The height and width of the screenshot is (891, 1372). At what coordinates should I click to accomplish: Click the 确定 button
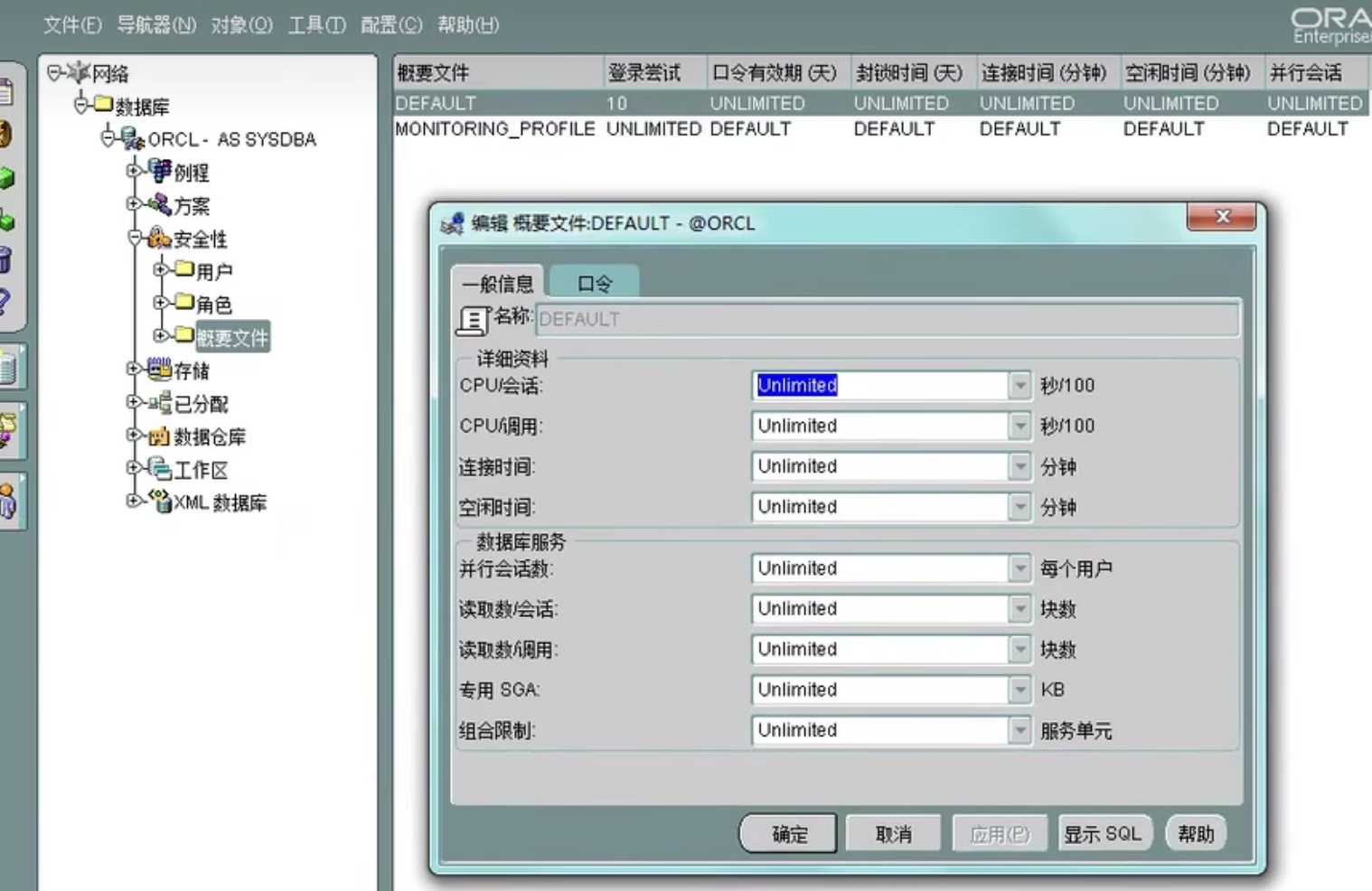click(x=789, y=833)
